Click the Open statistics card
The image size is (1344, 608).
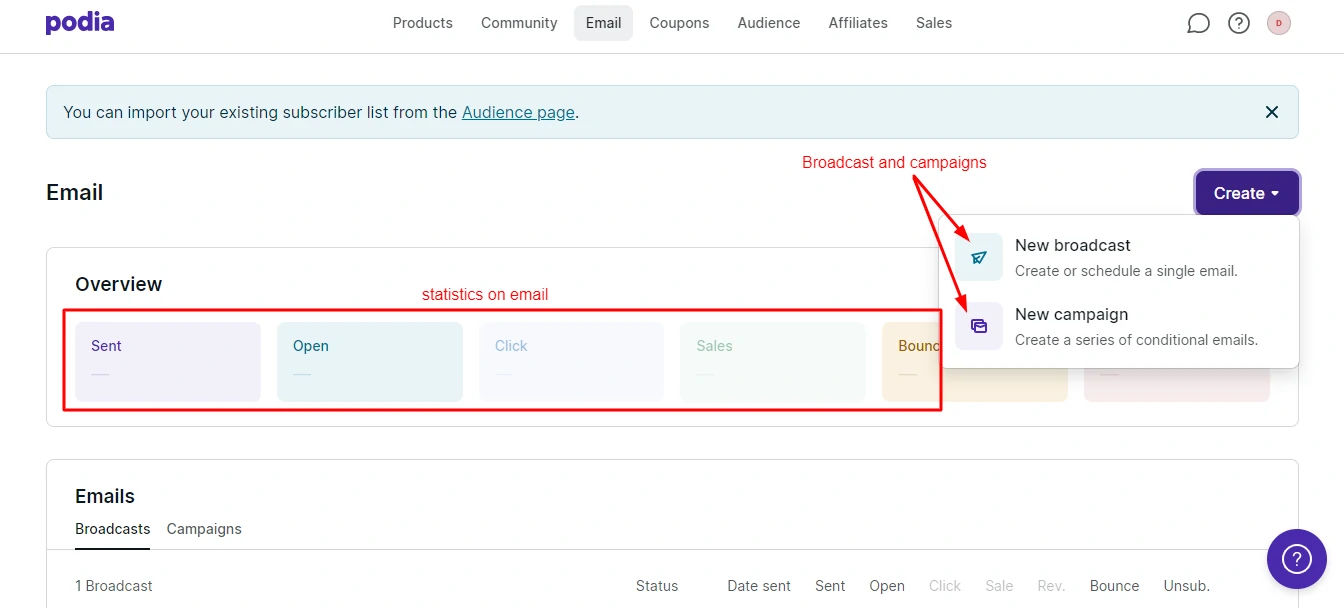click(x=370, y=362)
